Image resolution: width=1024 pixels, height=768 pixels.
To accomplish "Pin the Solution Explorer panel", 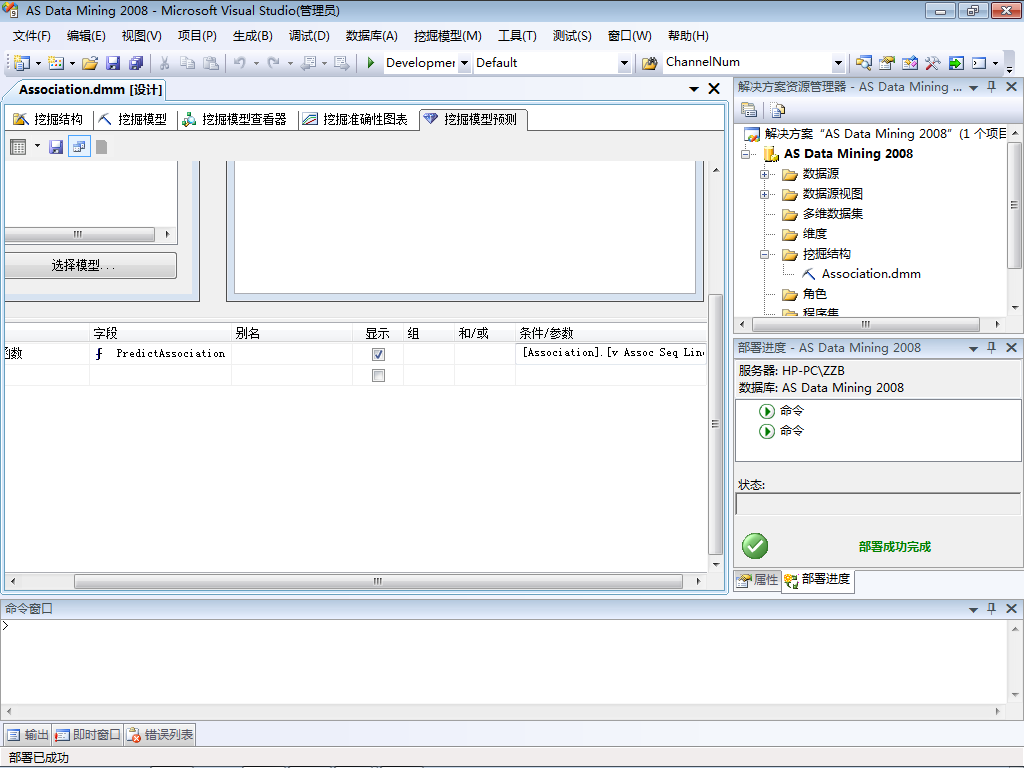I will tap(991, 87).
